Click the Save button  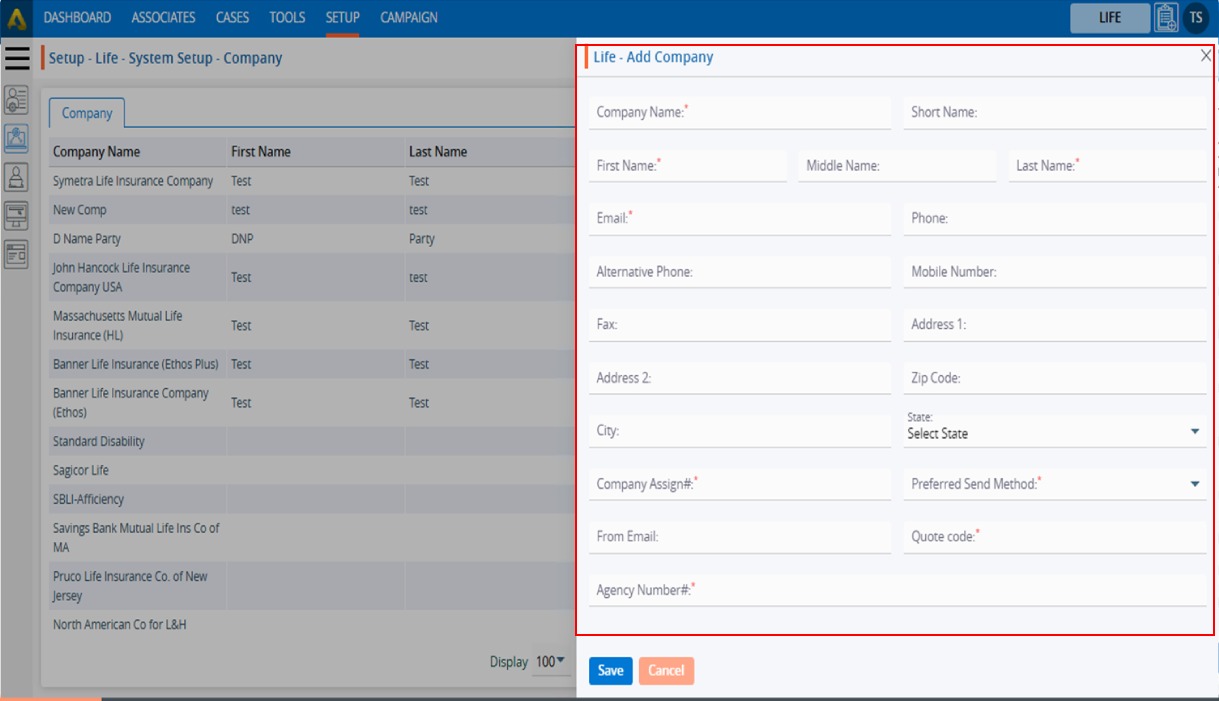(610, 671)
